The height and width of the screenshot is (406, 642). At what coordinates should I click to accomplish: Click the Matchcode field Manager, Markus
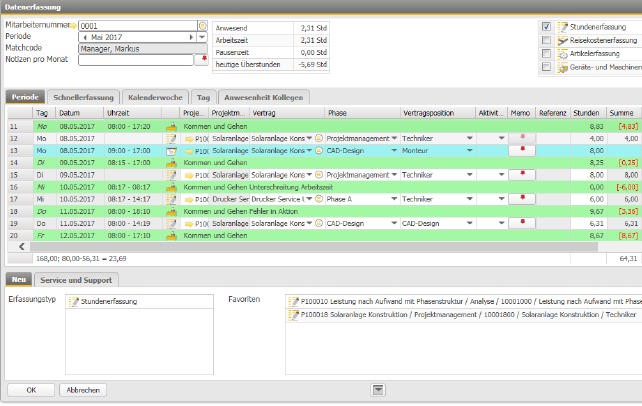143,49
